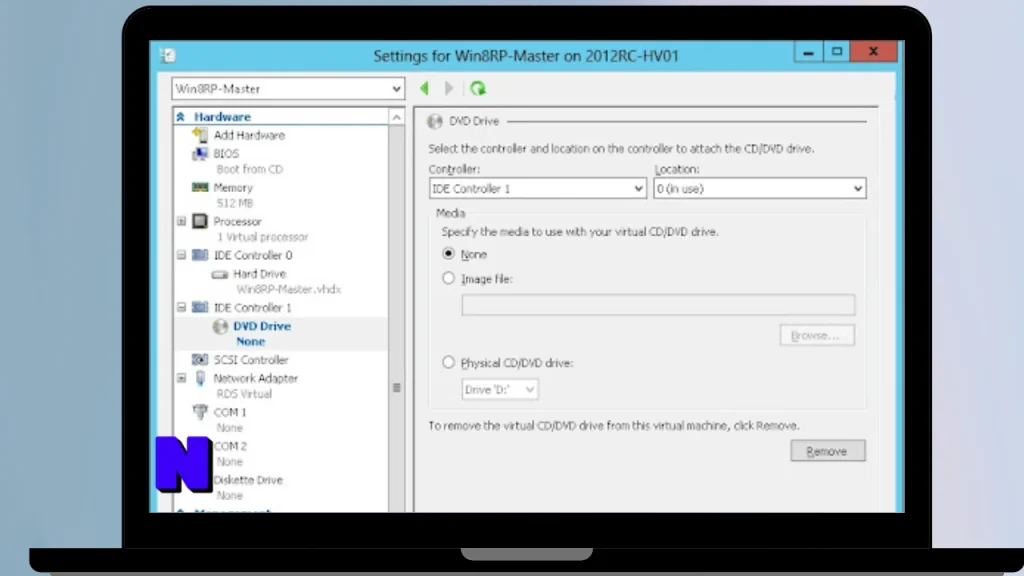Expand the Network Adapter tree node
Screen dimensions: 1024x576
(182, 378)
